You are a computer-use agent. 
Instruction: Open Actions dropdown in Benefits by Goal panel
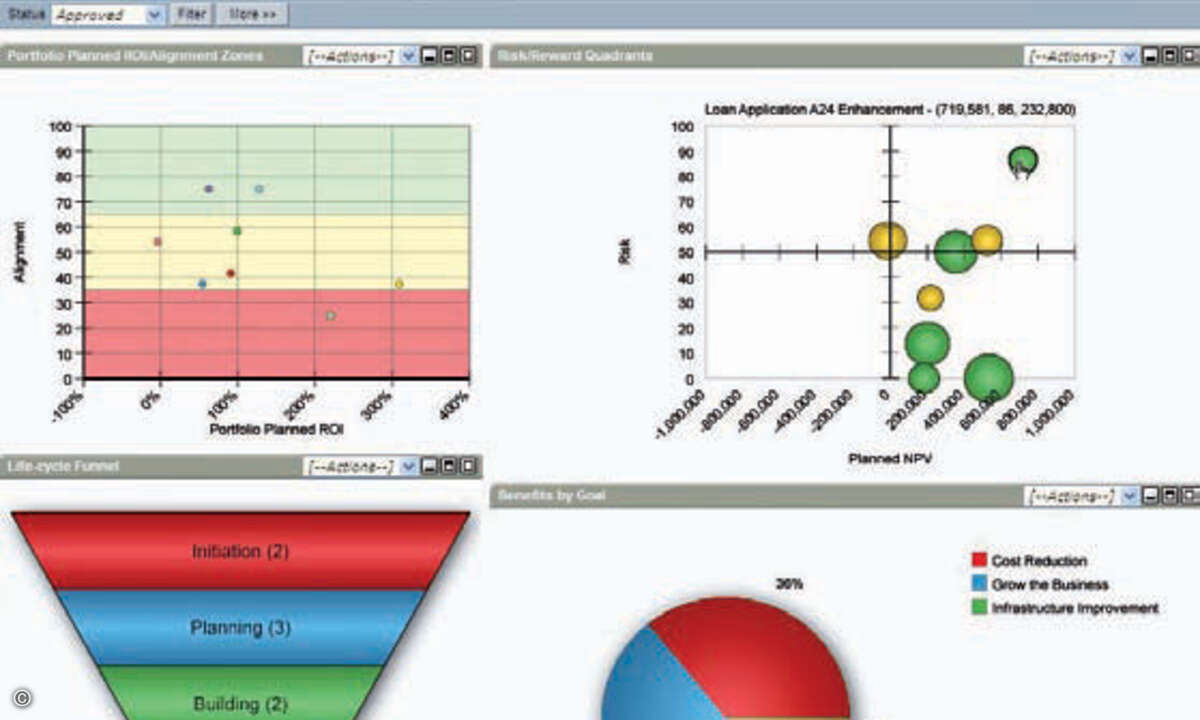click(1082, 496)
